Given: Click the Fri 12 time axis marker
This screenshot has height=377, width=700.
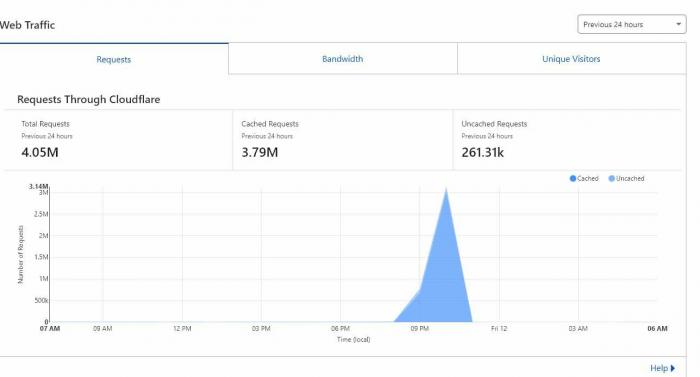Looking at the screenshot, I should point(499,329).
